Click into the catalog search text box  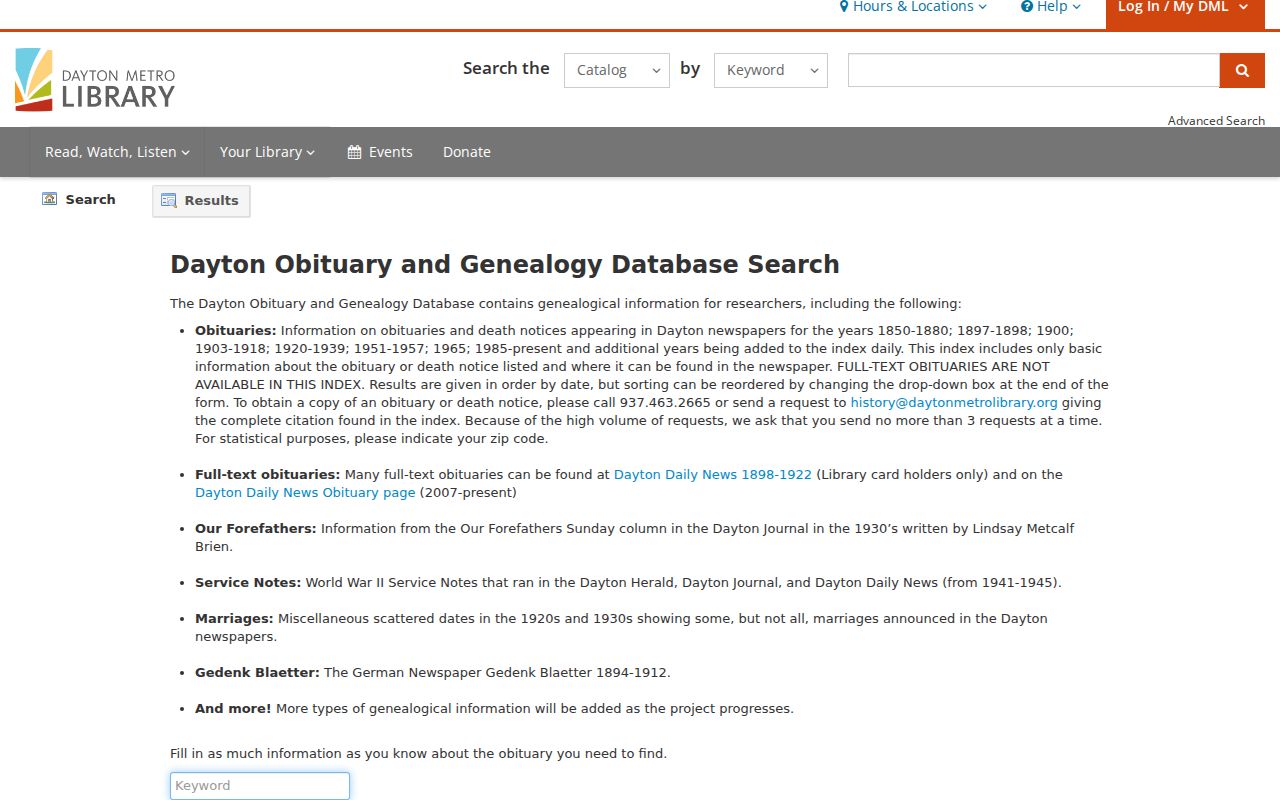[1034, 70]
